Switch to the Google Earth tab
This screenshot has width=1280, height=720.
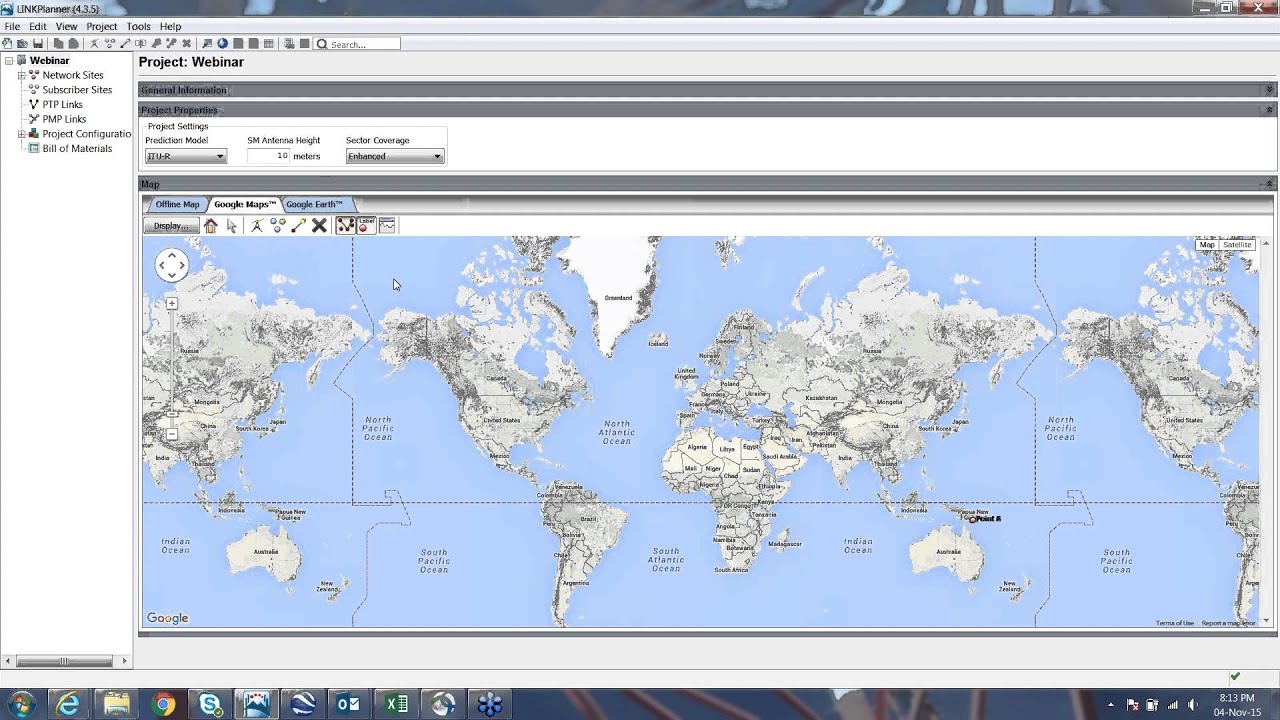click(314, 204)
